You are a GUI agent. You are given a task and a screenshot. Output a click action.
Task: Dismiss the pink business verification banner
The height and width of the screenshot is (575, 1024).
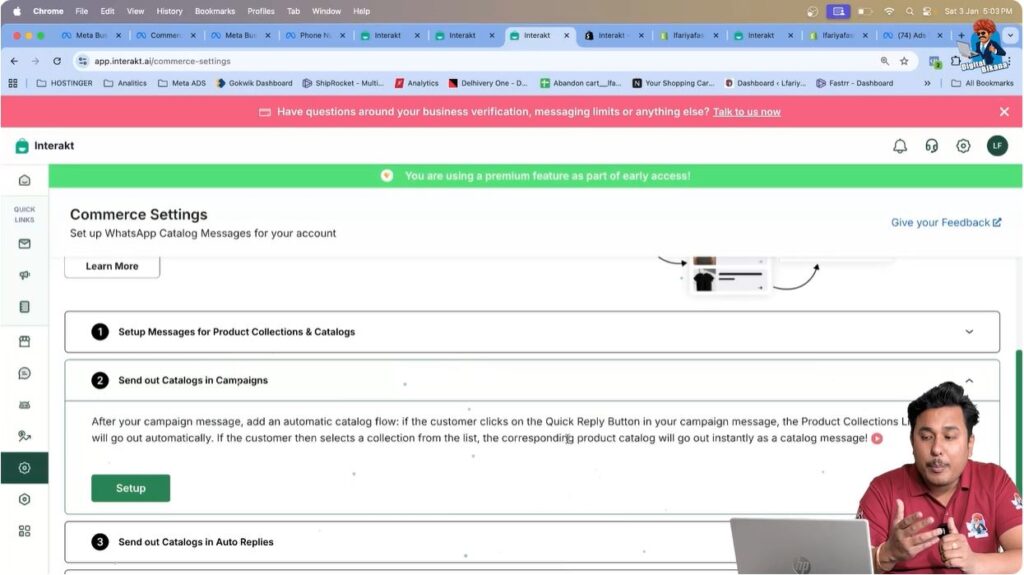coord(1004,112)
